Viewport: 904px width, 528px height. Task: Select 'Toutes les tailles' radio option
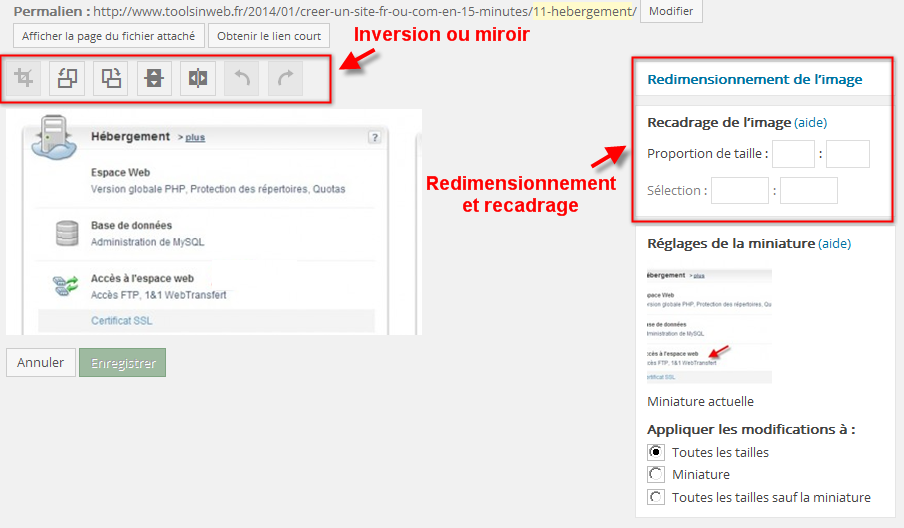(656, 452)
